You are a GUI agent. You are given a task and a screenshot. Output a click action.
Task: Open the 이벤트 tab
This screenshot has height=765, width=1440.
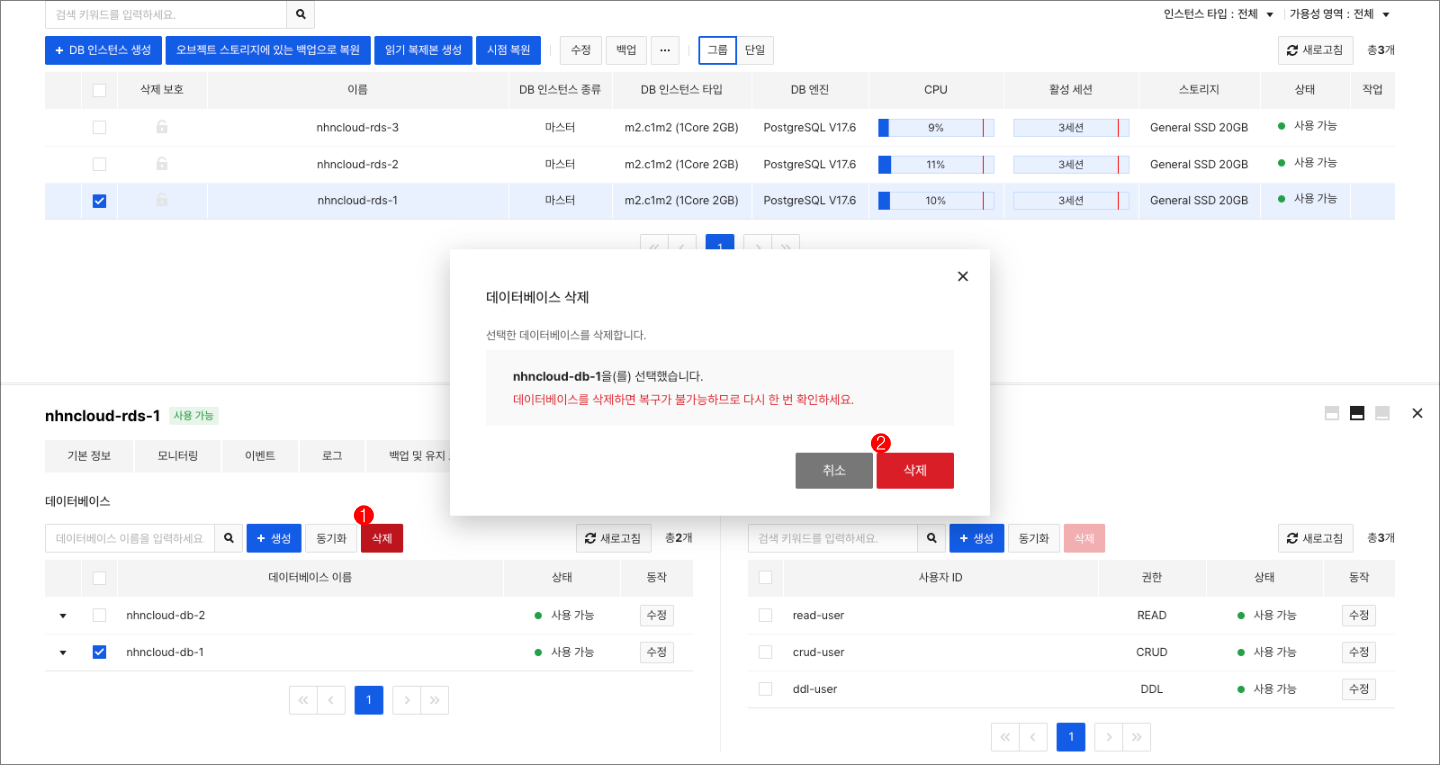260,456
